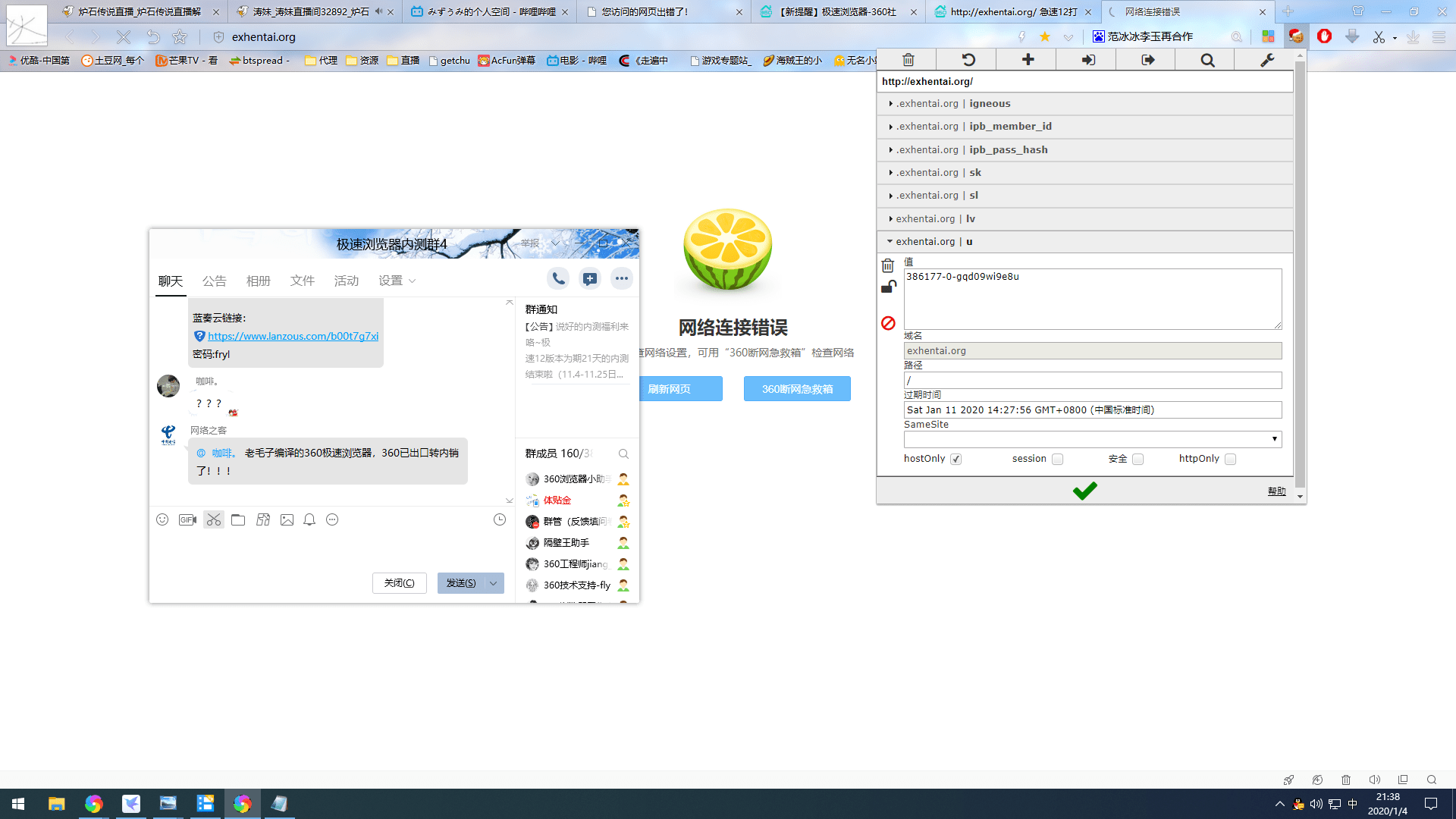Add a new cookie with plus icon
Image resolution: width=1456 pixels, height=819 pixels.
(x=1028, y=60)
